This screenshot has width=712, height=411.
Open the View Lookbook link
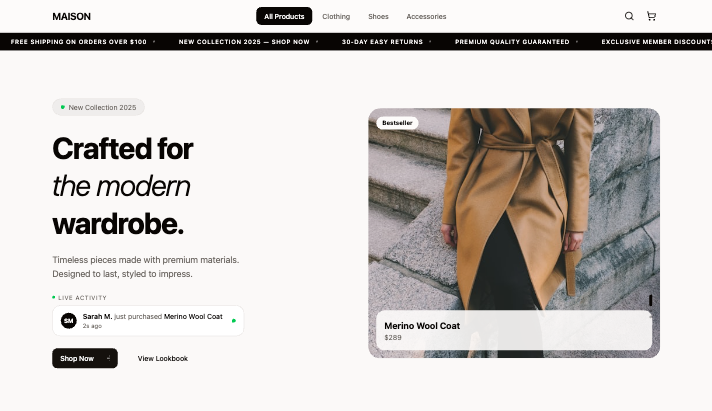point(163,358)
